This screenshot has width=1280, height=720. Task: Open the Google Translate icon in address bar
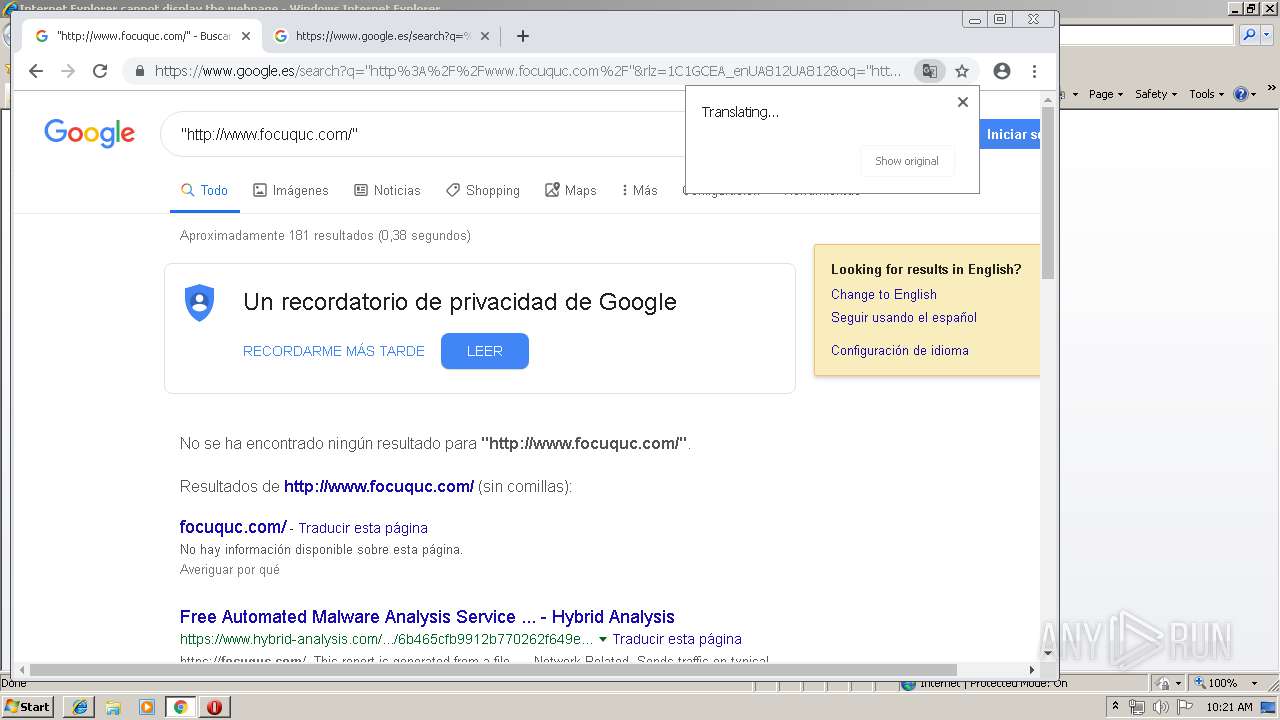(930, 71)
